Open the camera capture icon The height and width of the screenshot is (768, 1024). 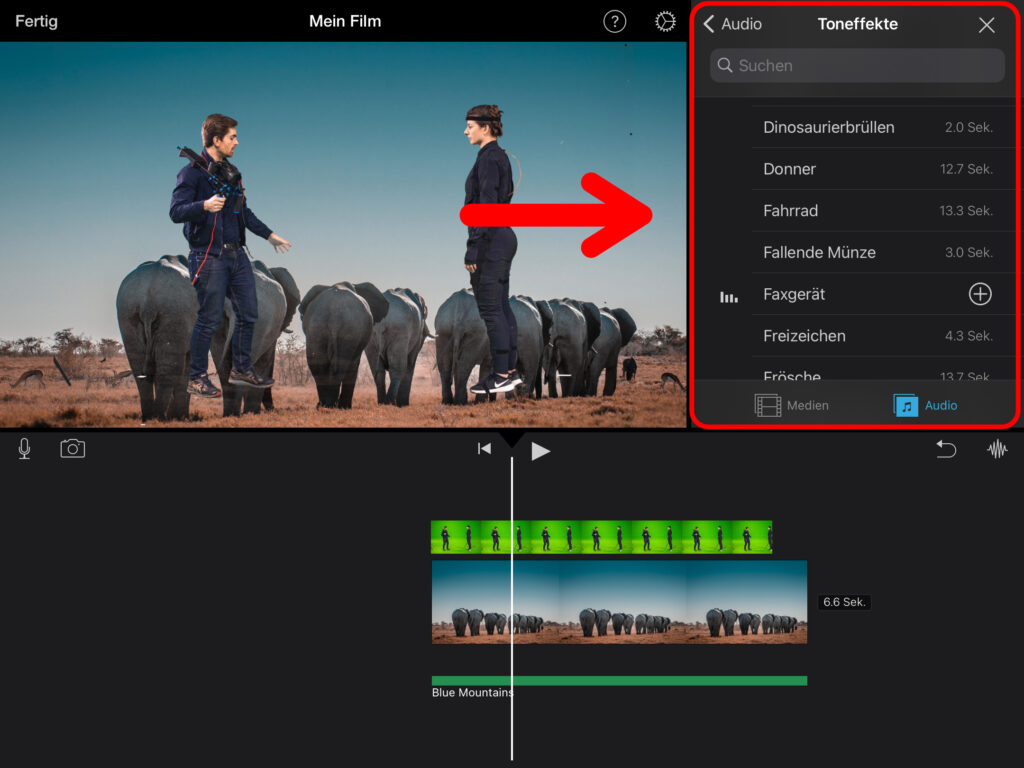pyautogui.click(x=72, y=449)
